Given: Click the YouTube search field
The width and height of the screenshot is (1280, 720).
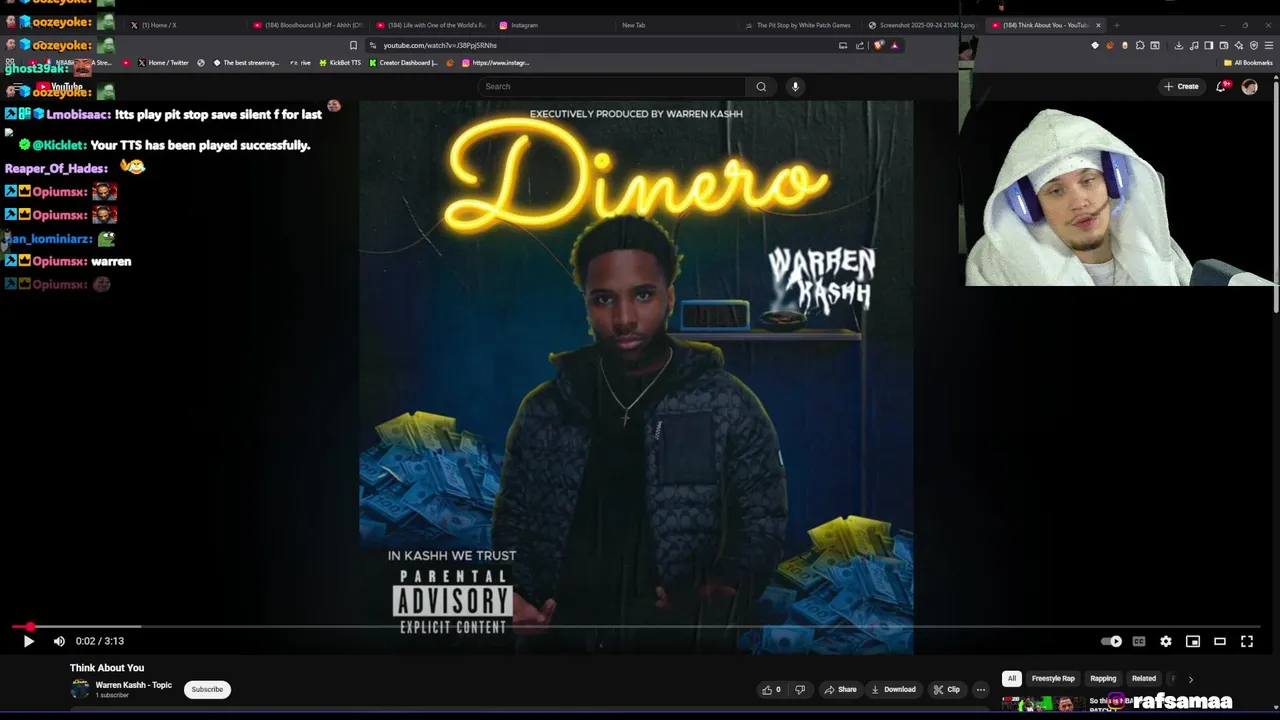Looking at the screenshot, I should (612, 86).
